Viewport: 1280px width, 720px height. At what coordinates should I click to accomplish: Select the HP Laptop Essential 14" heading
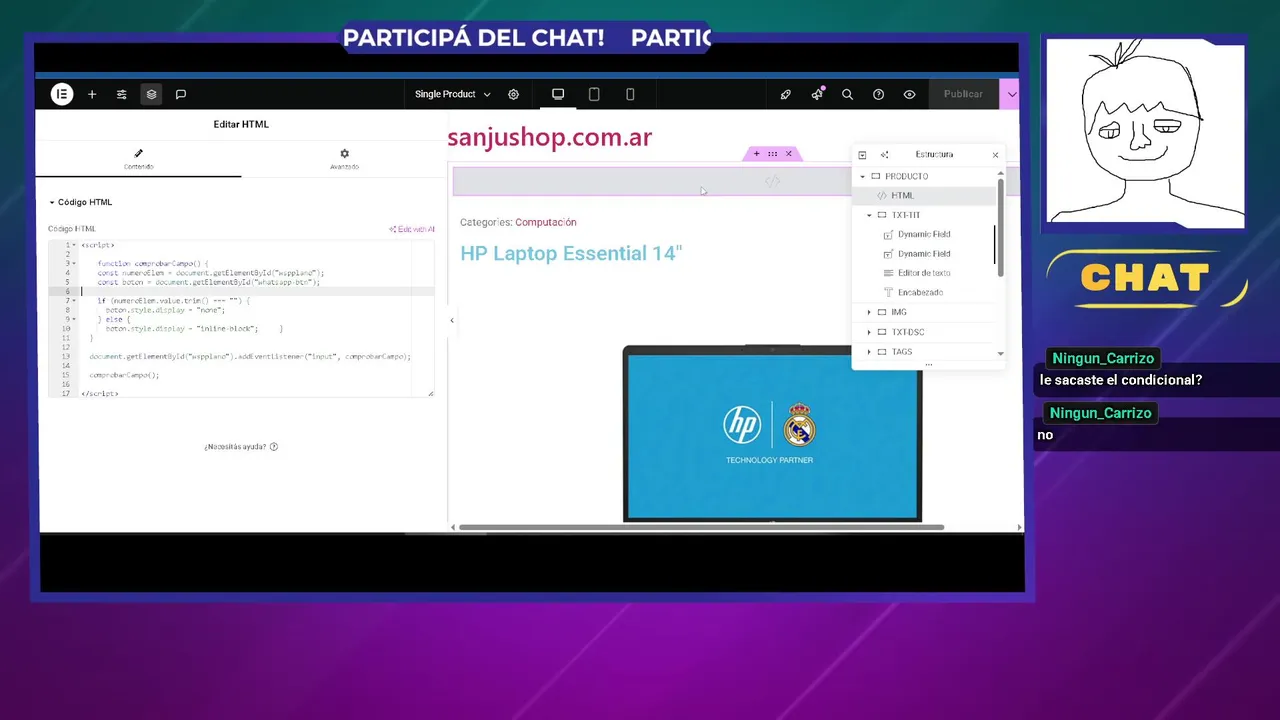point(571,253)
